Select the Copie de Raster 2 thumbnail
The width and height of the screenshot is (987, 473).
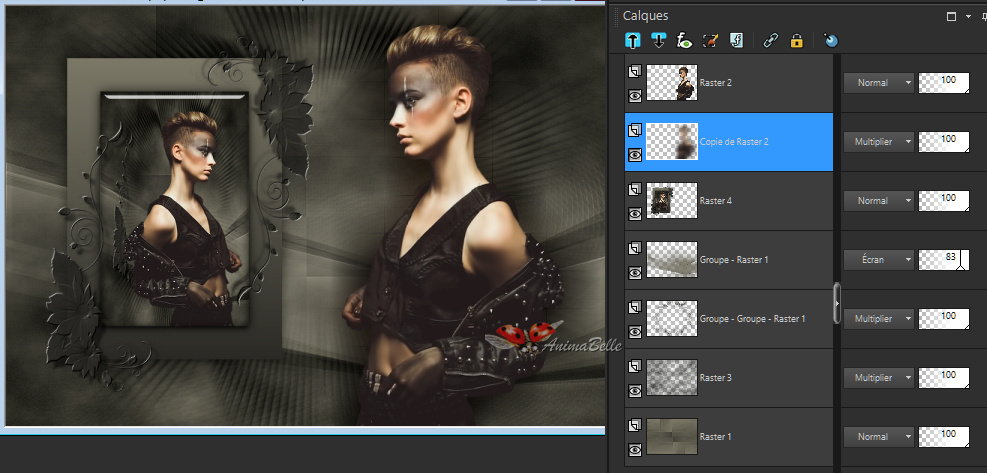point(672,142)
